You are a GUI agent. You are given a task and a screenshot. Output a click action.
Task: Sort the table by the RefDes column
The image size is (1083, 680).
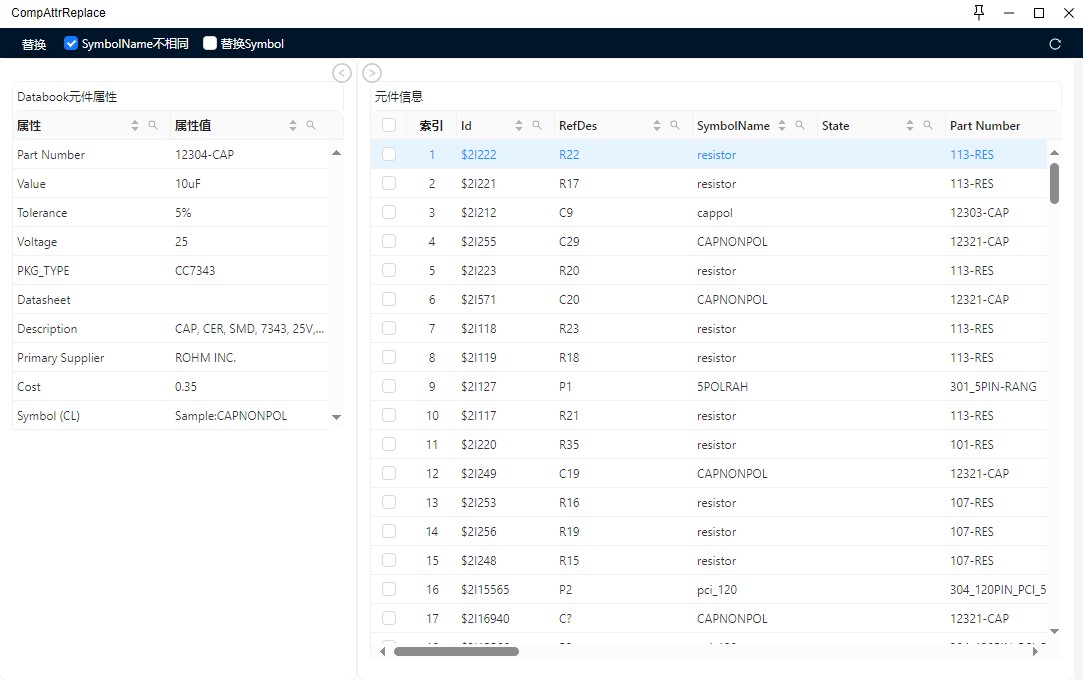point(657,125)
